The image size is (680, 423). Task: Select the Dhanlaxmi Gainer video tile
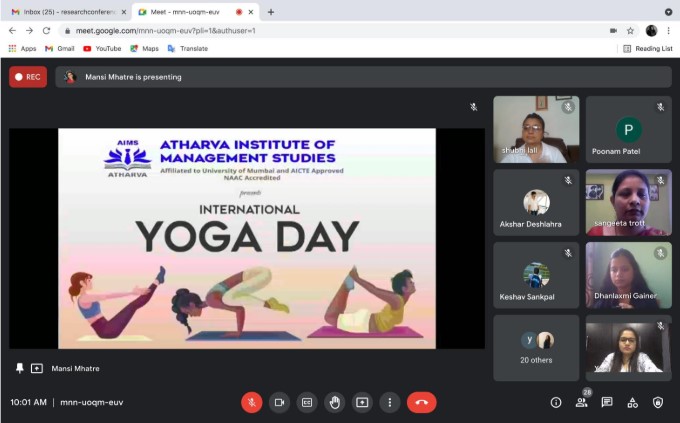point(629,275)
